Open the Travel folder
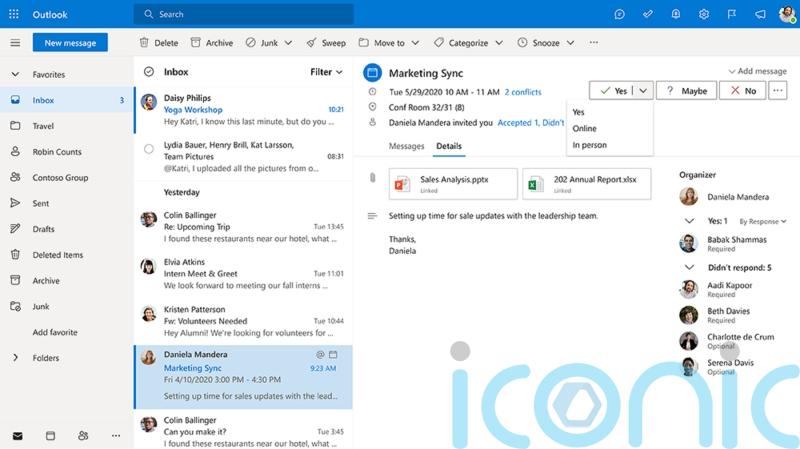 (67, 126)
